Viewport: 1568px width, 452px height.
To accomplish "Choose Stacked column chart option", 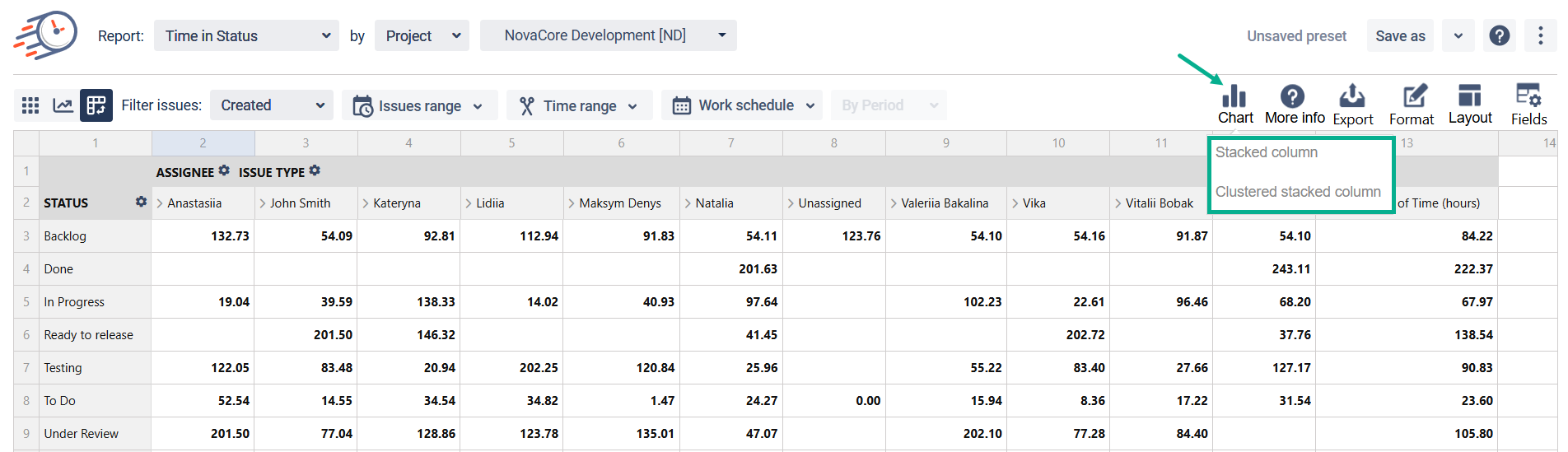I will (x=1267, y=152).
